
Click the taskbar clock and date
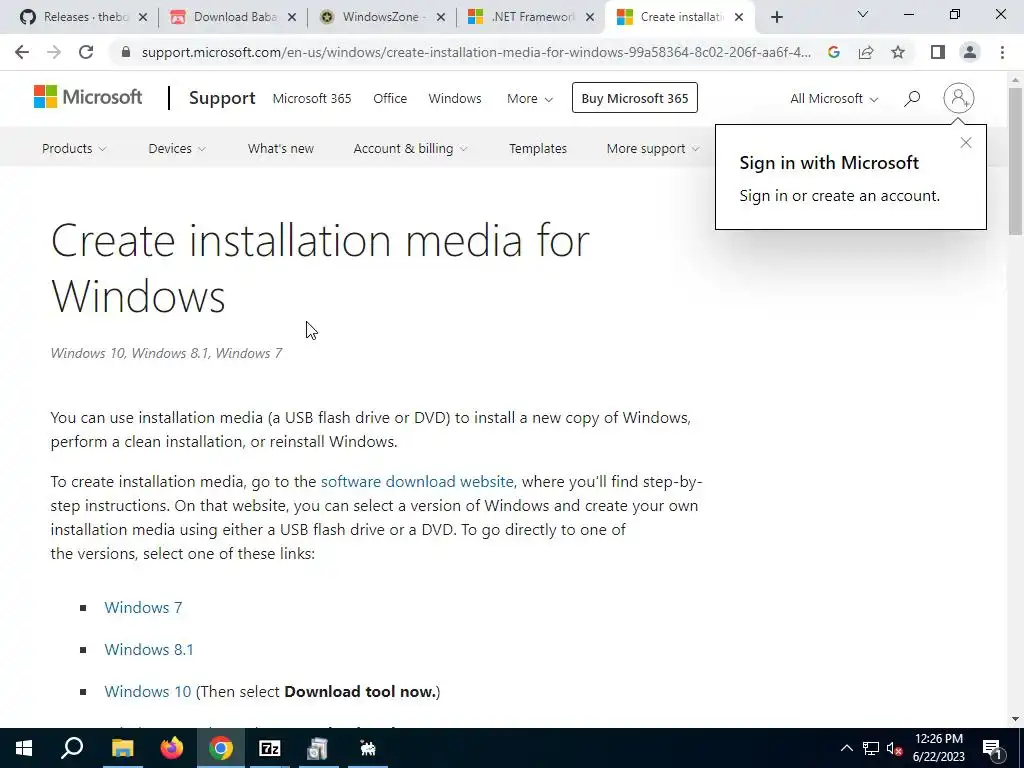tap(938, 748)
